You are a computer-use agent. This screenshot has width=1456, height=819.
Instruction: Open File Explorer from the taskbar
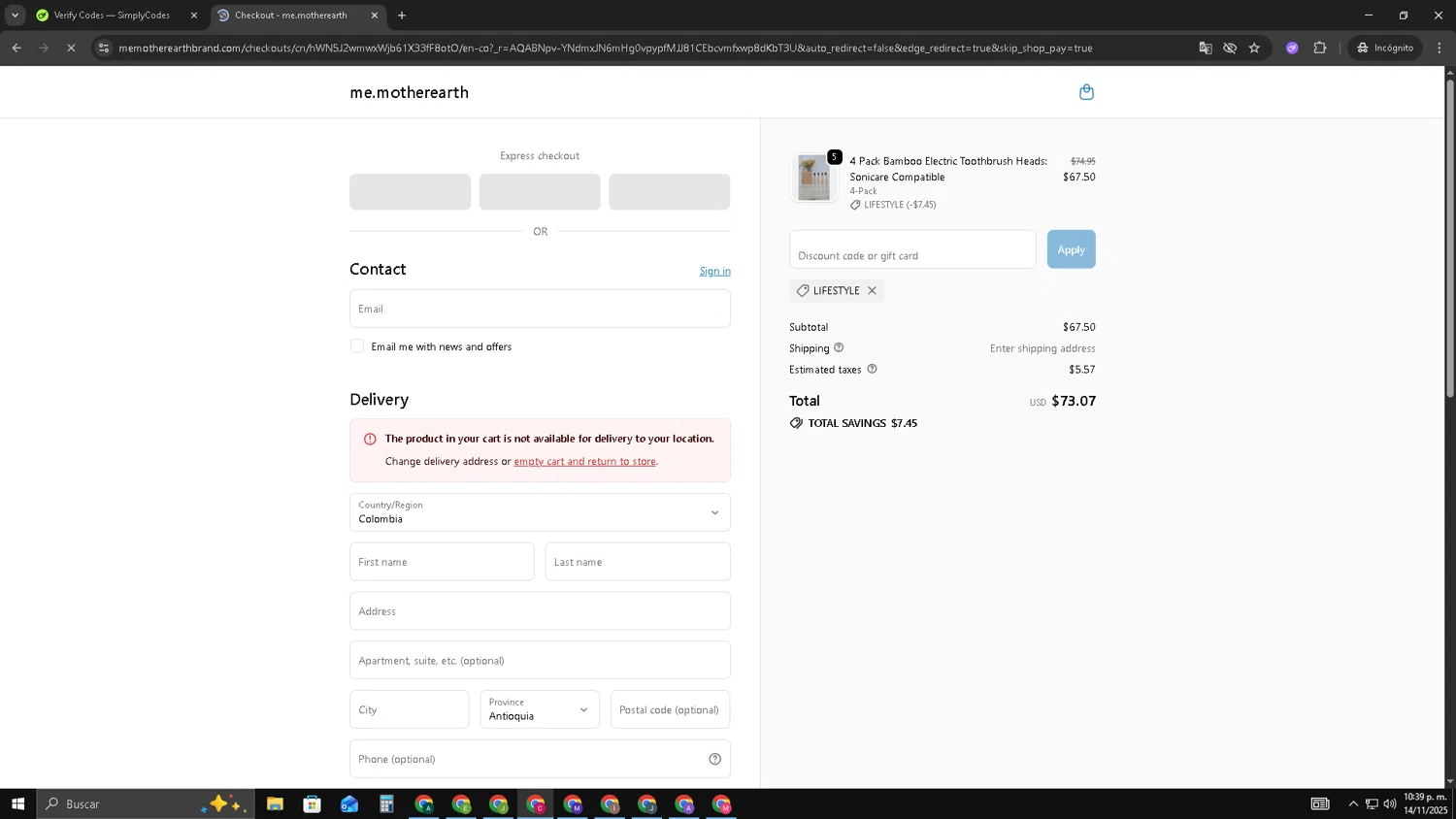pyautogui.click(x=275, y=803)
